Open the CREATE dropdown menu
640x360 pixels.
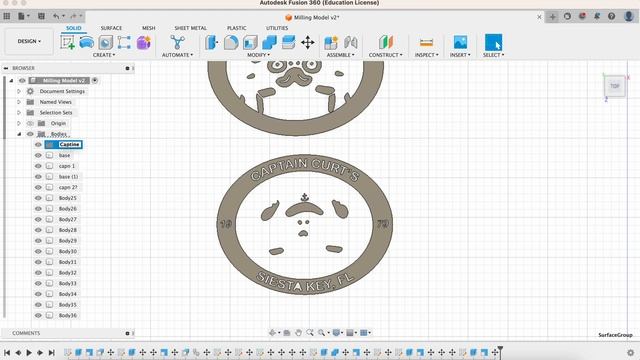pyautogui.click(x=104, y=55)
